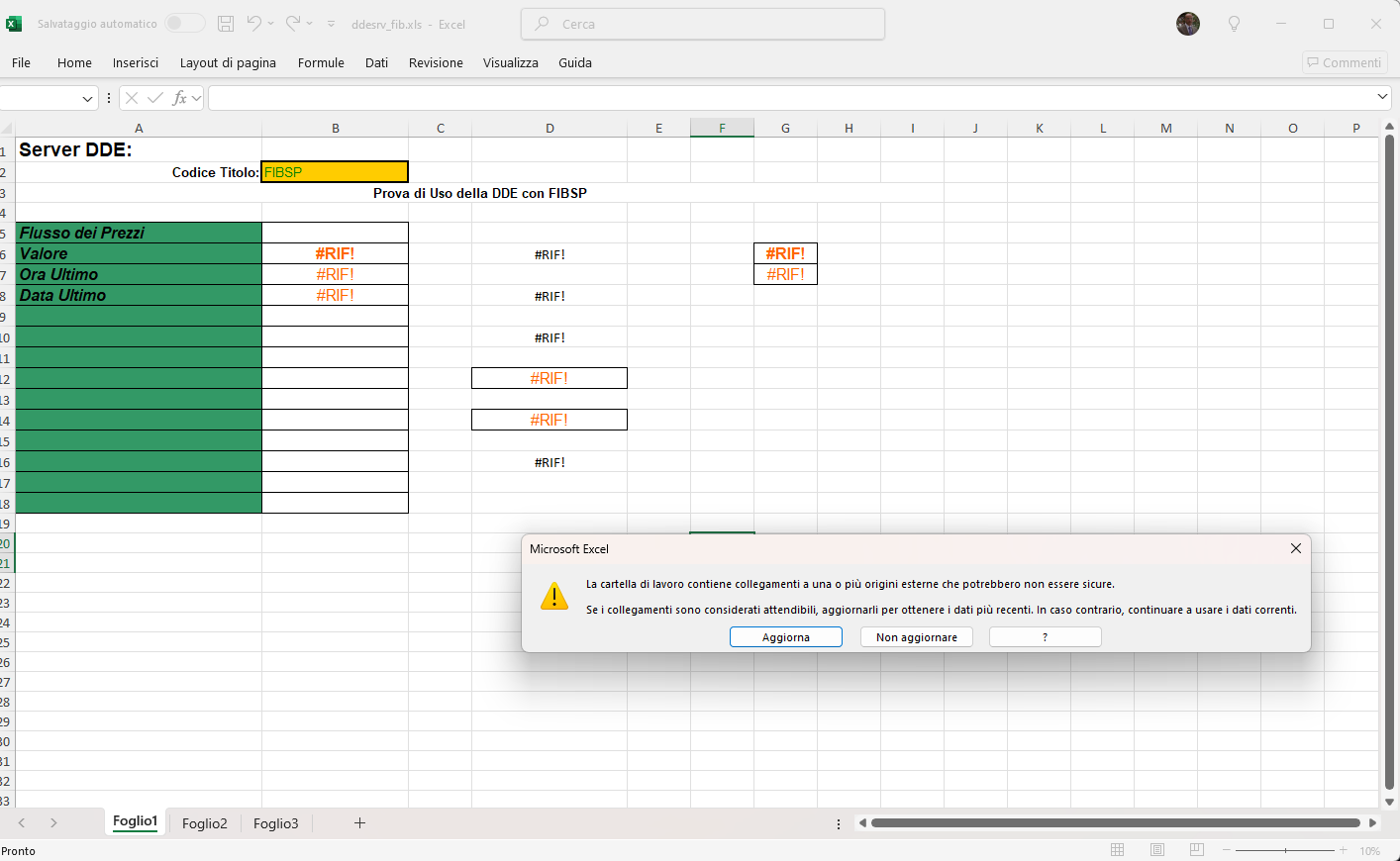Click the Aggiorna button

[x=786, y=637]
